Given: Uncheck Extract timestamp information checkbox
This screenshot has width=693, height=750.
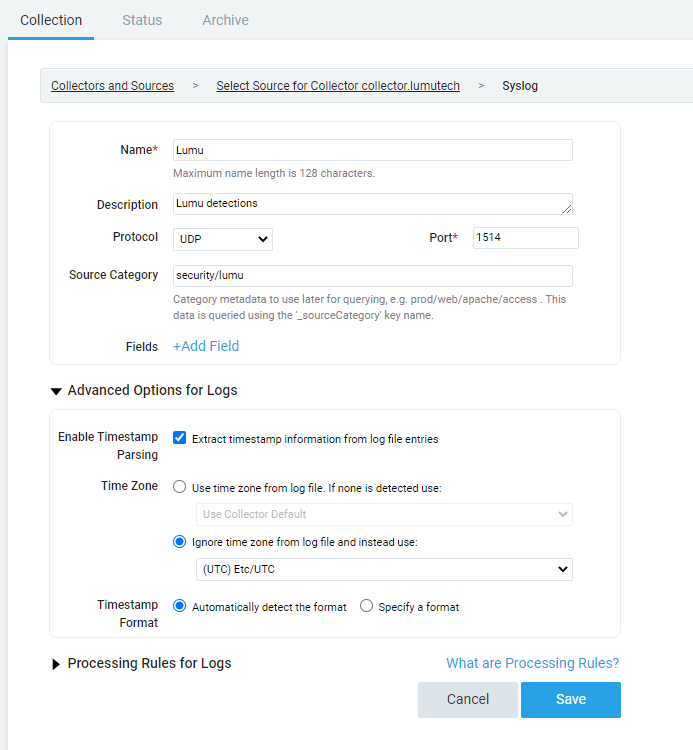Looking at the screenshot, I should coord(180,438).
